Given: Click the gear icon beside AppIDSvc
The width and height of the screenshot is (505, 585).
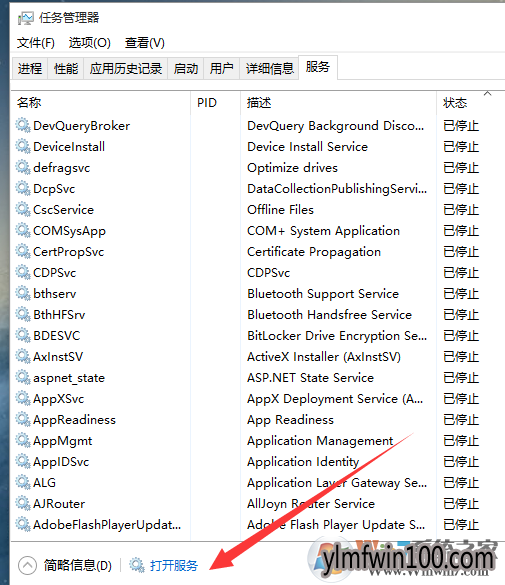Looking at the screenshot, I should tap(23, 462).
